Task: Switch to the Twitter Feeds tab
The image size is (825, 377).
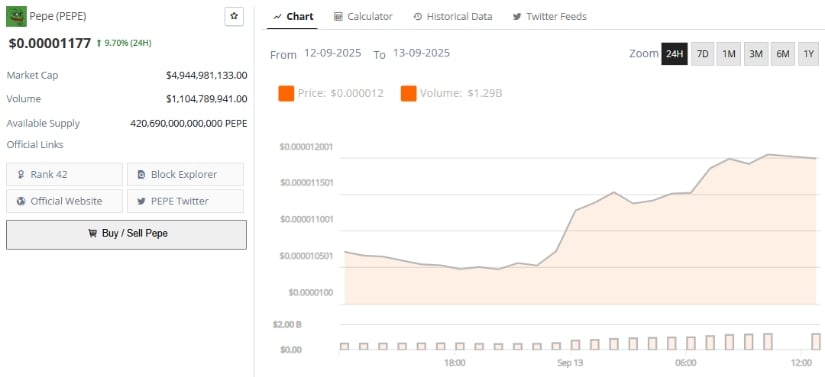Action: [550, 16]
